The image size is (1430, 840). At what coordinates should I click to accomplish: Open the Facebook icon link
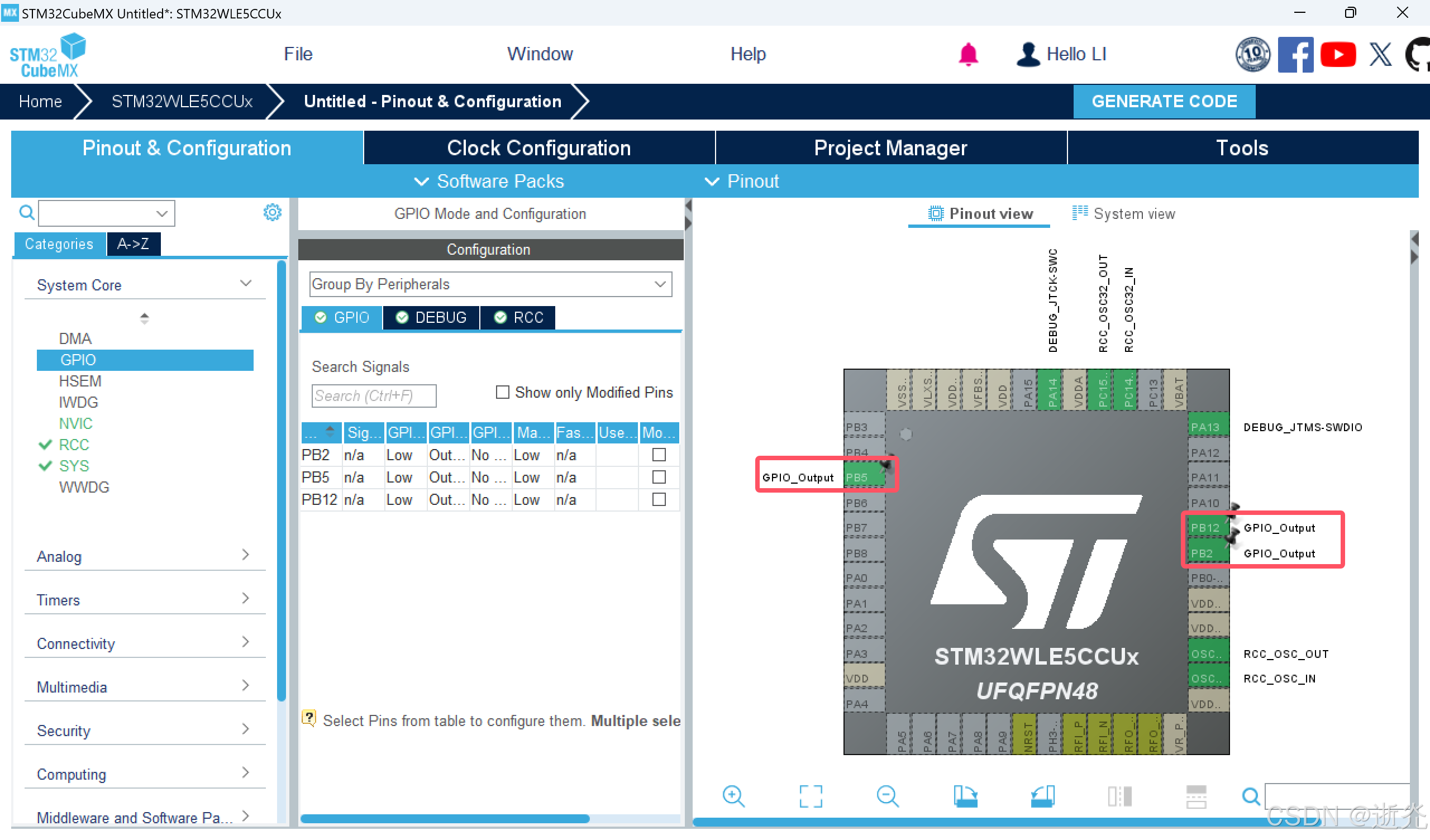coord(1295,55)
